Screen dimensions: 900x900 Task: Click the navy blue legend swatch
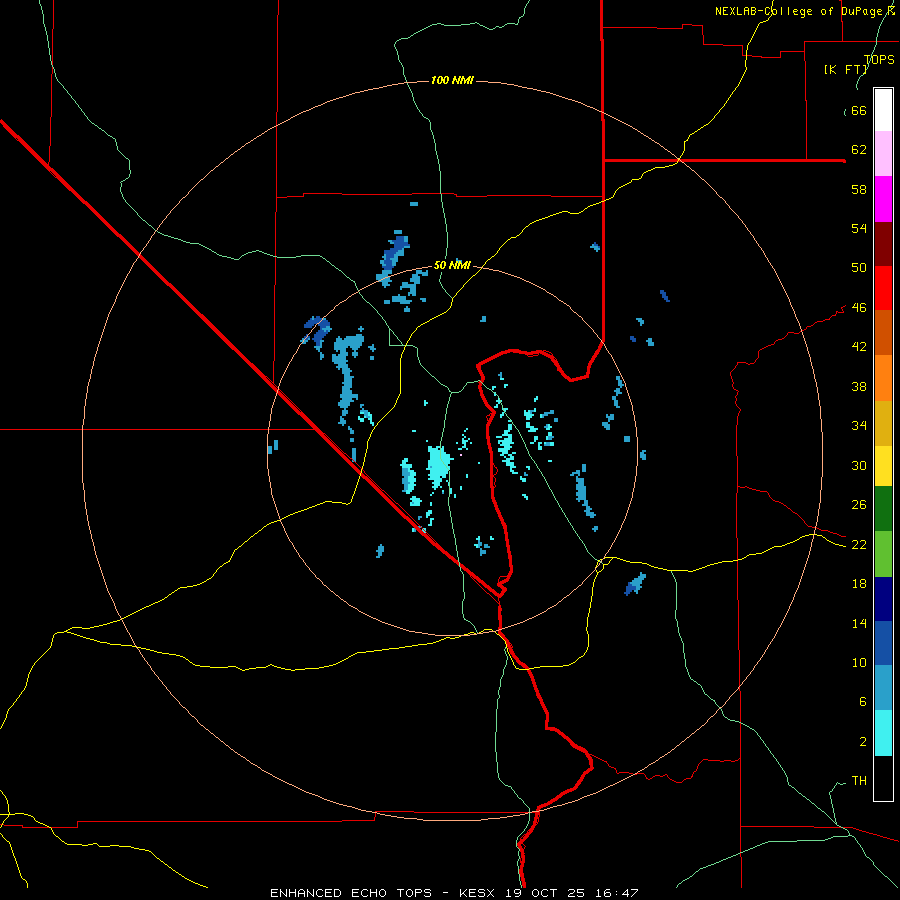click(883, 599)
